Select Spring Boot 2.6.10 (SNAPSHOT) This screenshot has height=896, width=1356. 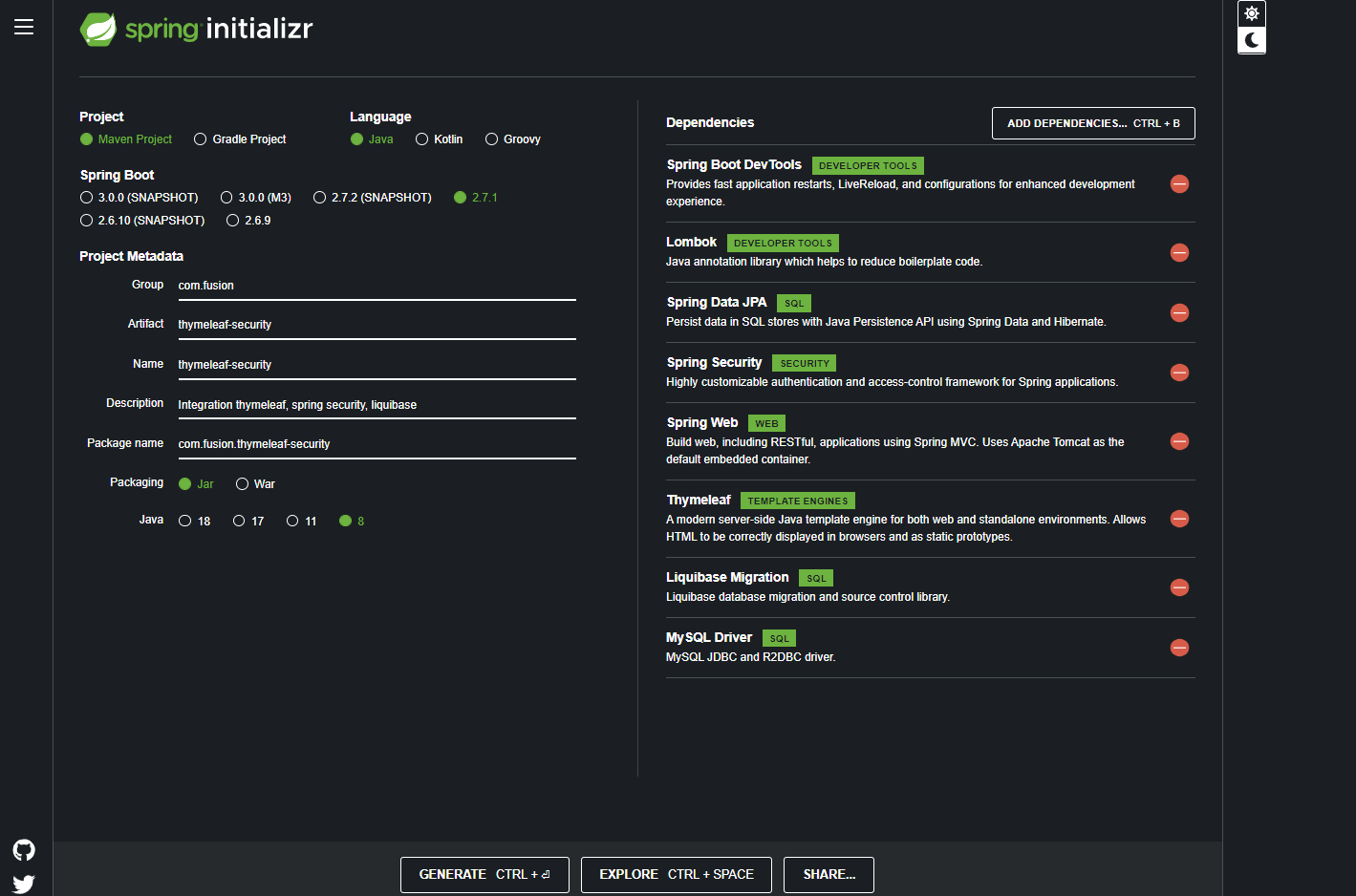point(142,221)
